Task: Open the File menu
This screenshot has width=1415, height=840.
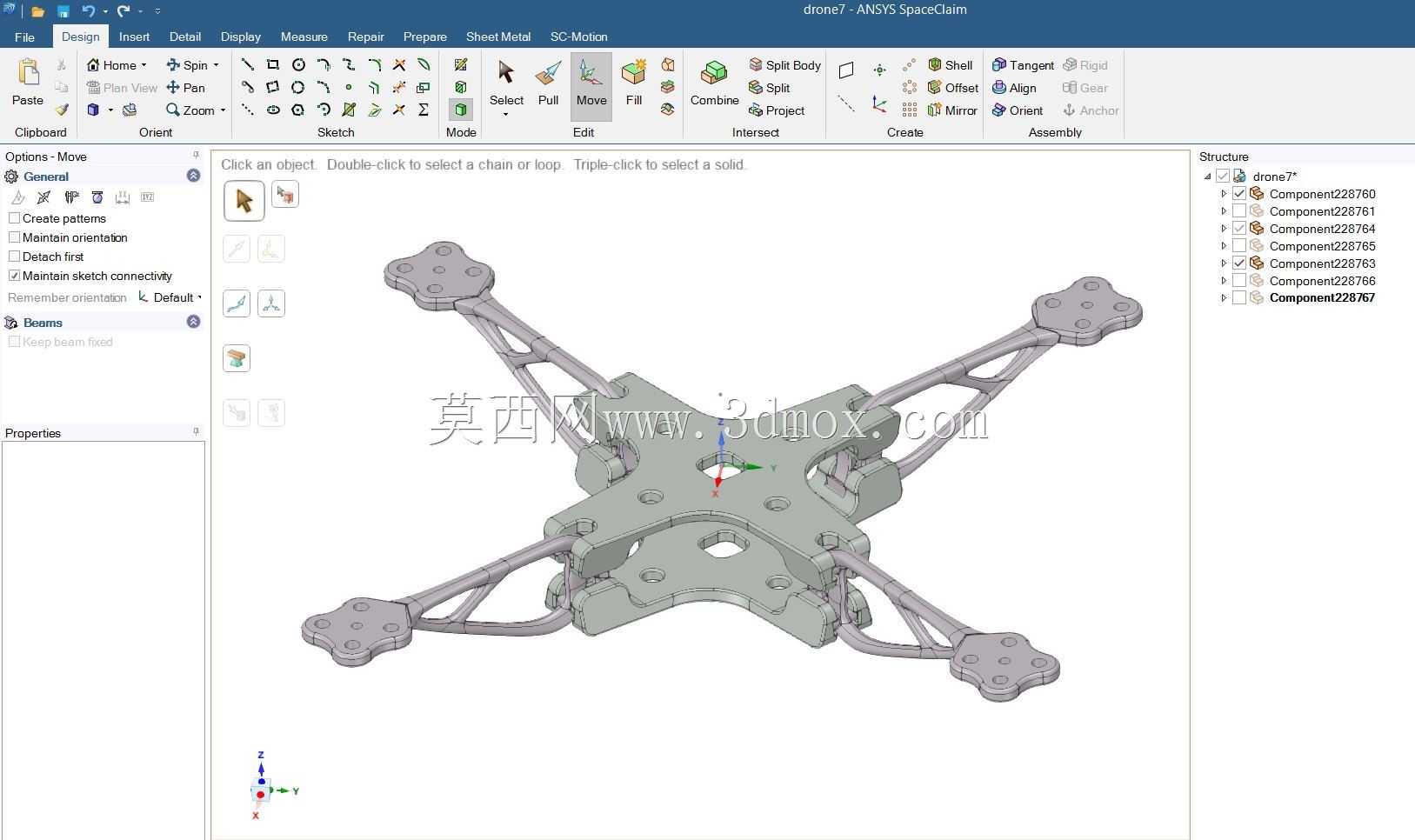Action: point(24,37)
